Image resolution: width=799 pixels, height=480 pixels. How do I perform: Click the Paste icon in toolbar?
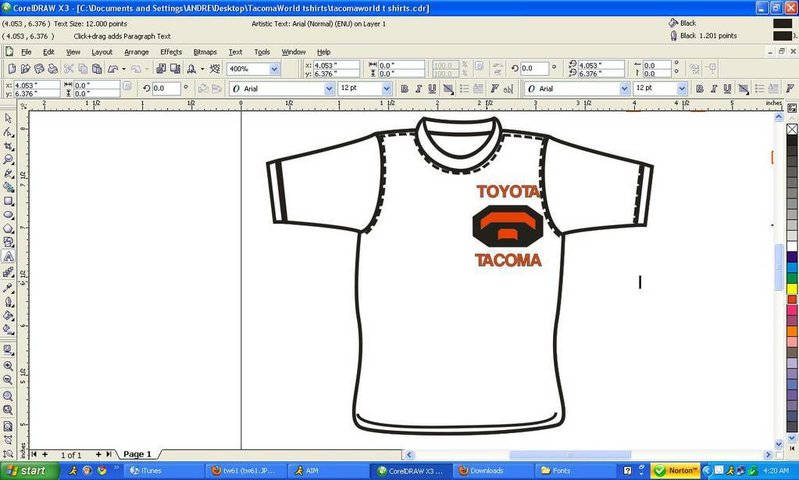coord(97,69)
